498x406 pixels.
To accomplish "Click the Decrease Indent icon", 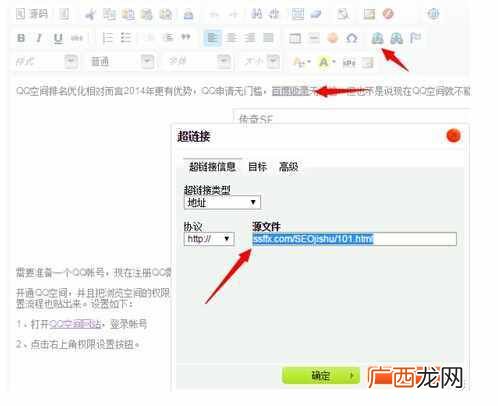I will 150,38.
